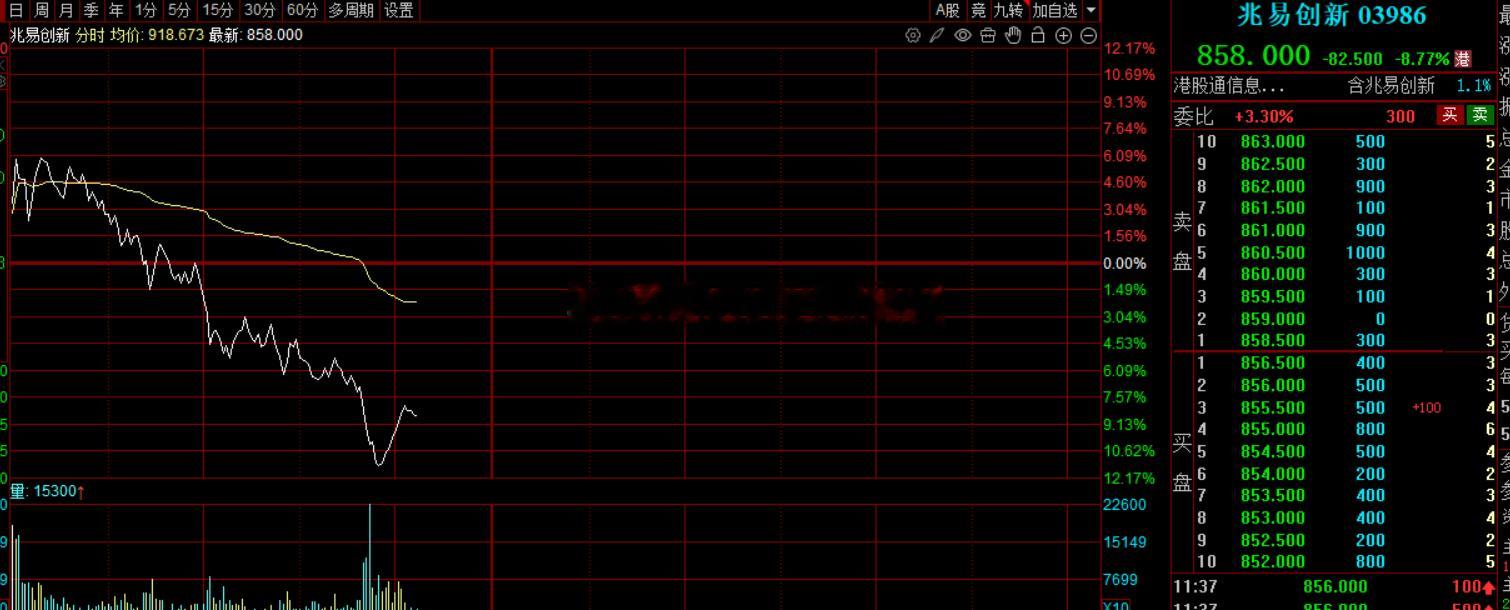Select ask level 9 price 862.500
This screenshot has width=1510, height=610.
click(x=1272, y=164)
